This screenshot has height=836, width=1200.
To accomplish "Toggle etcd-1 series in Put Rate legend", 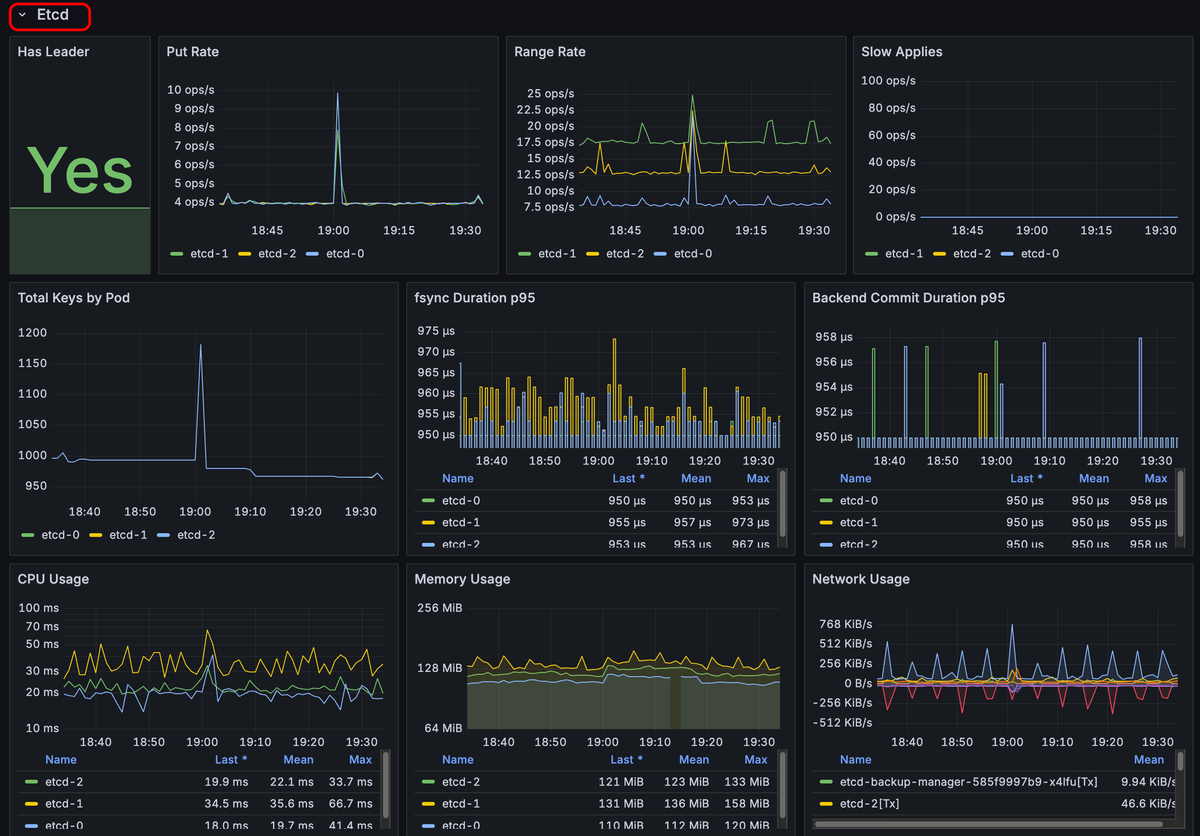I will coord(208,254).
